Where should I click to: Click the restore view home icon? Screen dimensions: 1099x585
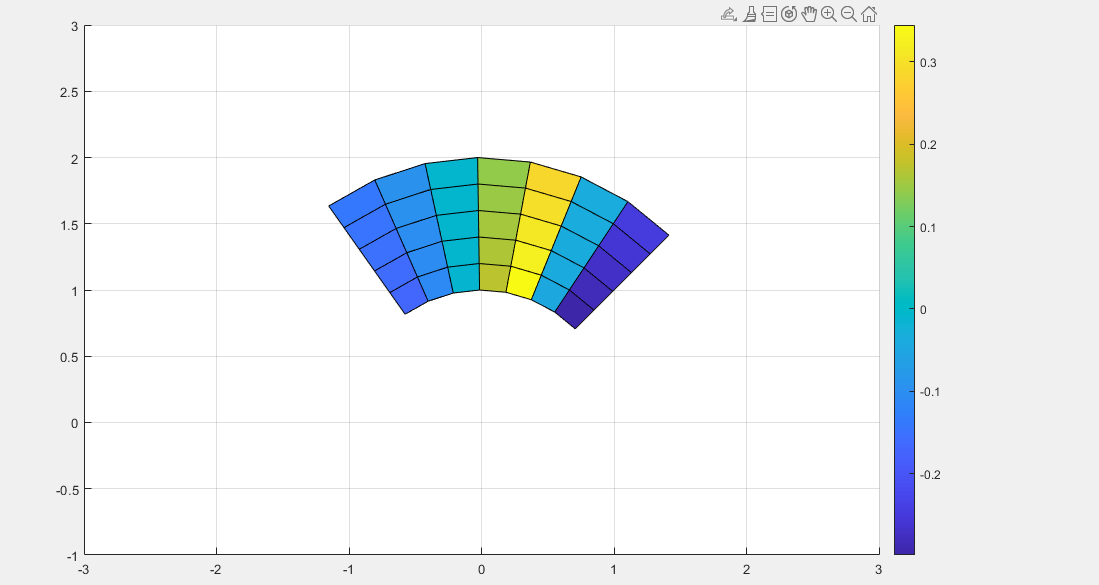869,14
